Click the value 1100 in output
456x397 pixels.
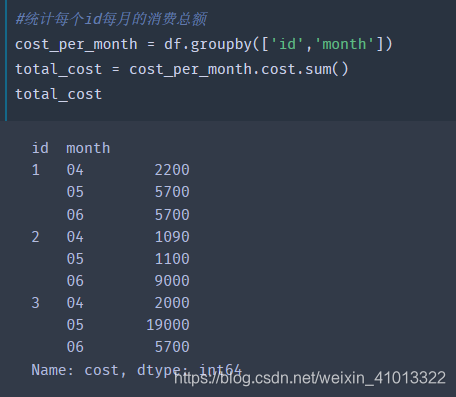172,259
